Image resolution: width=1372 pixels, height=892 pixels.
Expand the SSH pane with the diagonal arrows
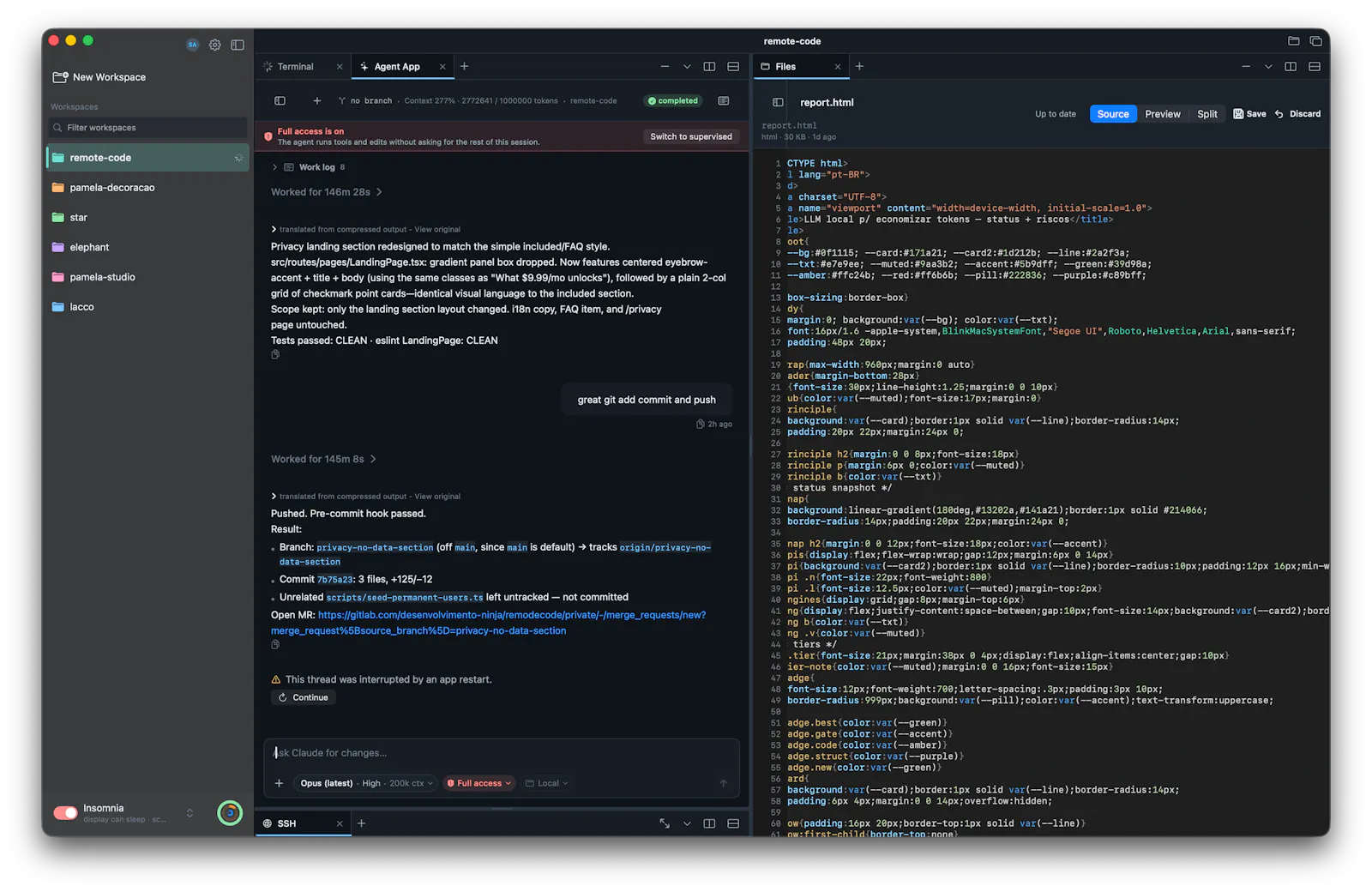665,823
